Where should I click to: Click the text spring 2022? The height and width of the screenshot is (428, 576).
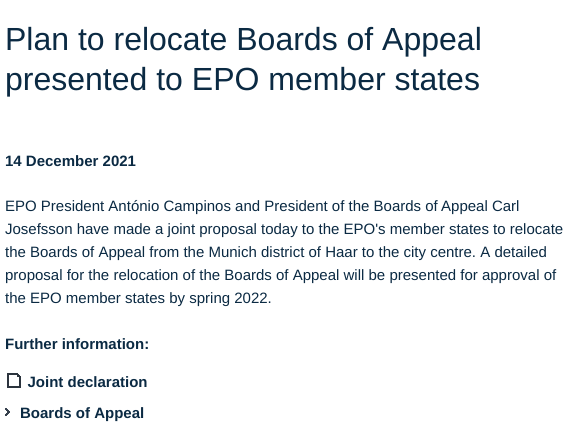tap(230, 298)
